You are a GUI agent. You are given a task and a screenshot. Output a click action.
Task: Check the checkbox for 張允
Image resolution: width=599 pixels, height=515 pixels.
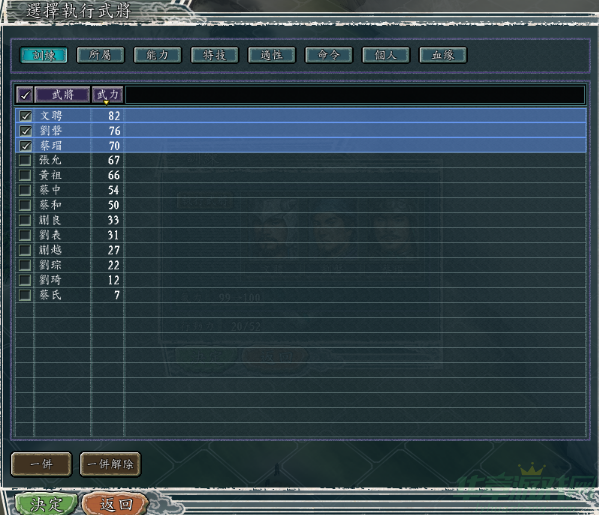25,160
